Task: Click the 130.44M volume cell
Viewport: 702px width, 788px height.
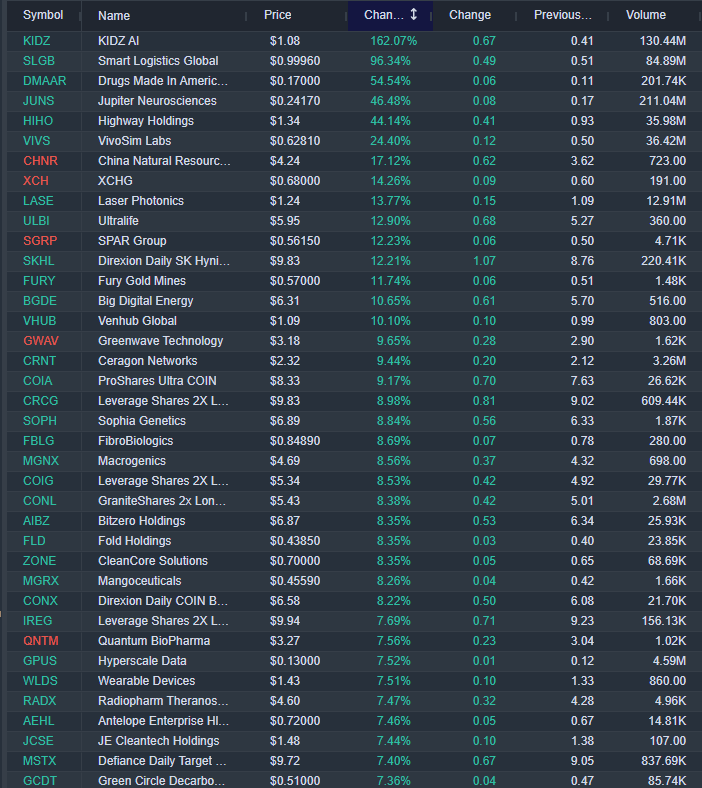Action: pyautogui.click(x=663, y=41)
